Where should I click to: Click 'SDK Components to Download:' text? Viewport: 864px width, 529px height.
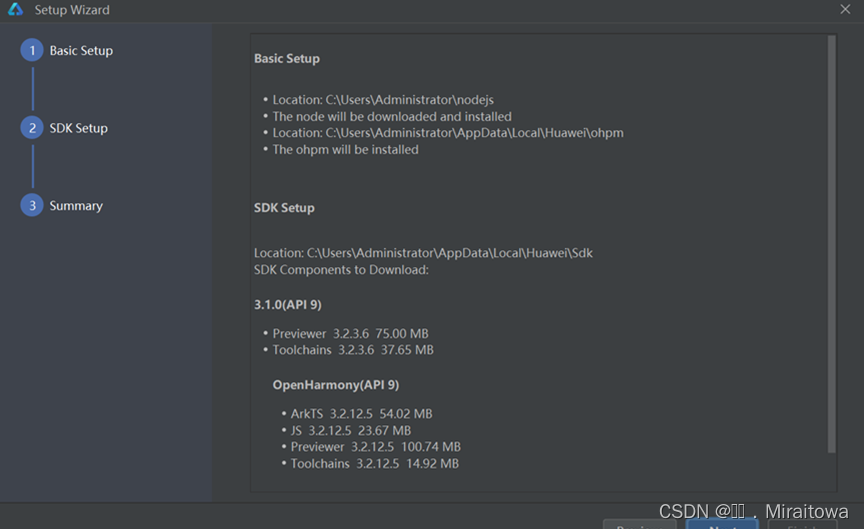point(341,269)
